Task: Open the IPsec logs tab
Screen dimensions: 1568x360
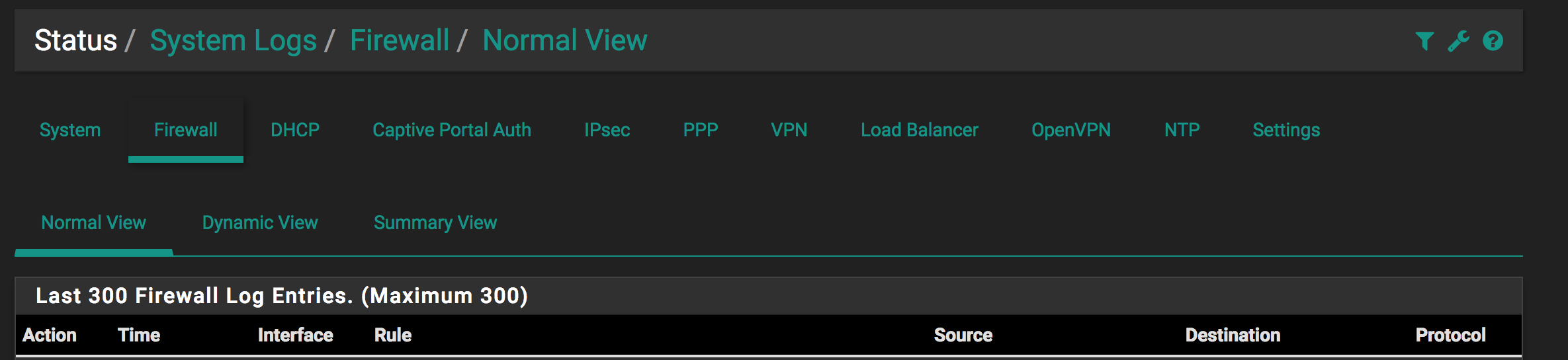Action: pyautogui.click(x=607, y=130)
